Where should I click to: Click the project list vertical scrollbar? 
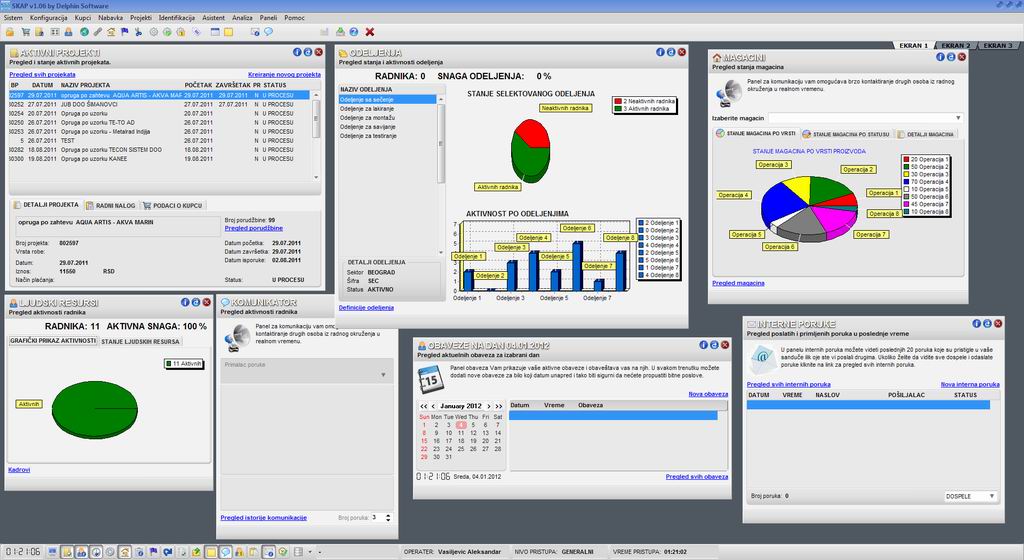(316, 136)
